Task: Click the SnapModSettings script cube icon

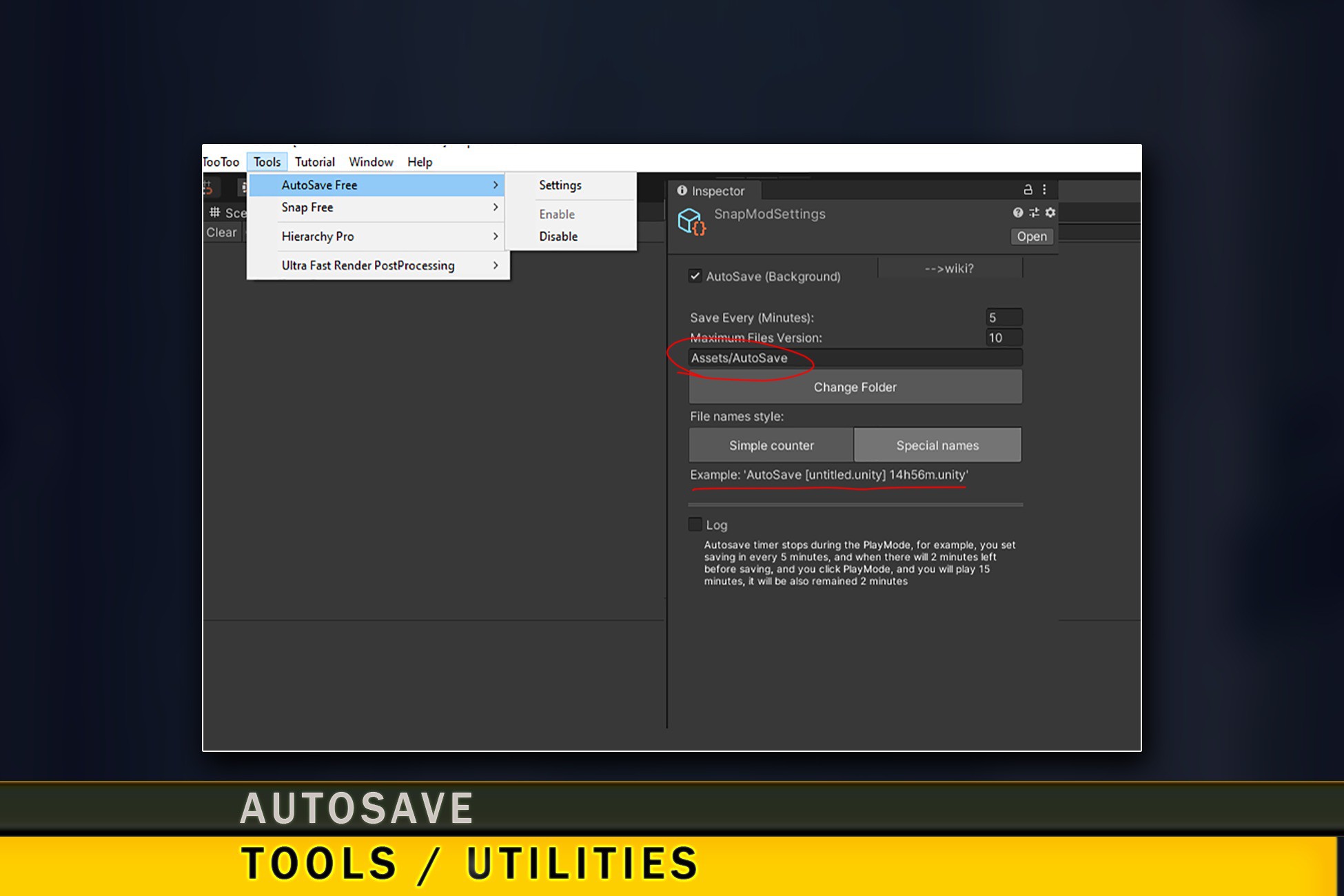Action: (691, 222)
